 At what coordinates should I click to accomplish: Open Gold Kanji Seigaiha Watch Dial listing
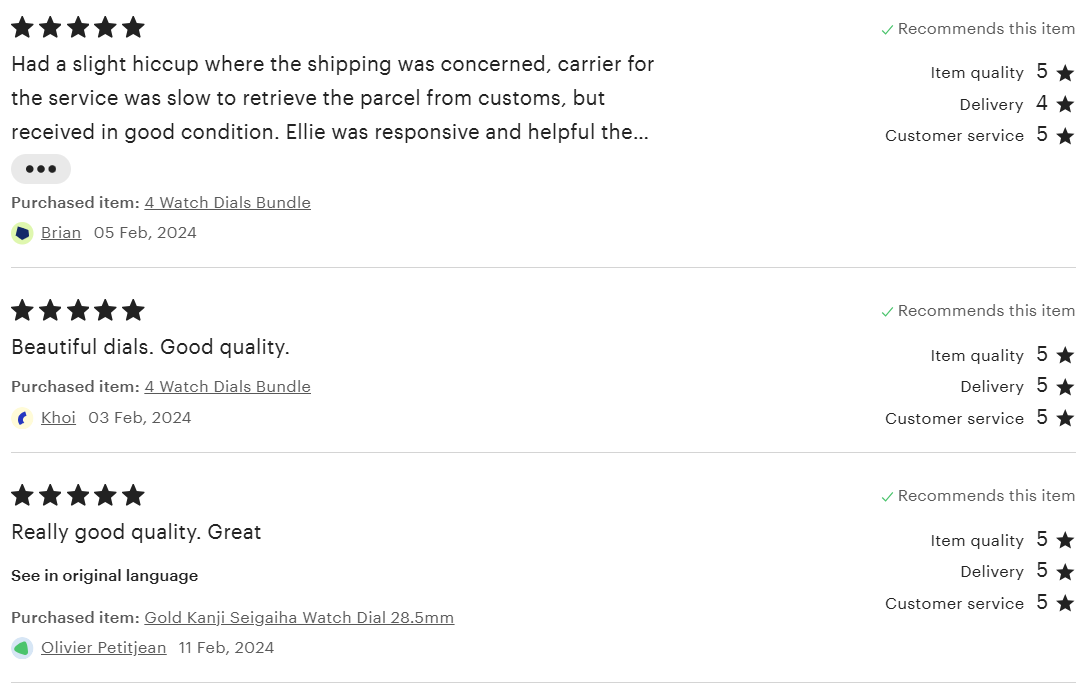pos(299,618)
